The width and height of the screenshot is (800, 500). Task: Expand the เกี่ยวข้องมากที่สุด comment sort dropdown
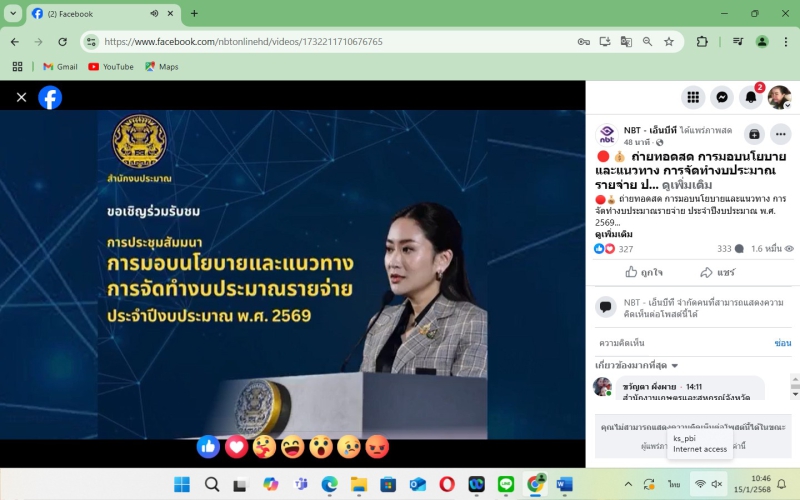pyautogui.click(x=637, y=365)
